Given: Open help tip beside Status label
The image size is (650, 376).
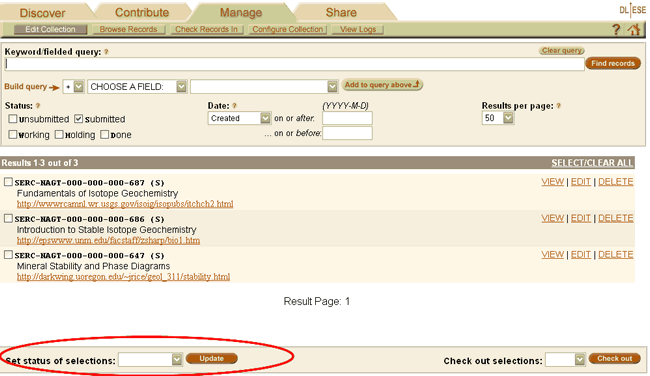Looking at the screenshot, I should click(x=38, y=106).
